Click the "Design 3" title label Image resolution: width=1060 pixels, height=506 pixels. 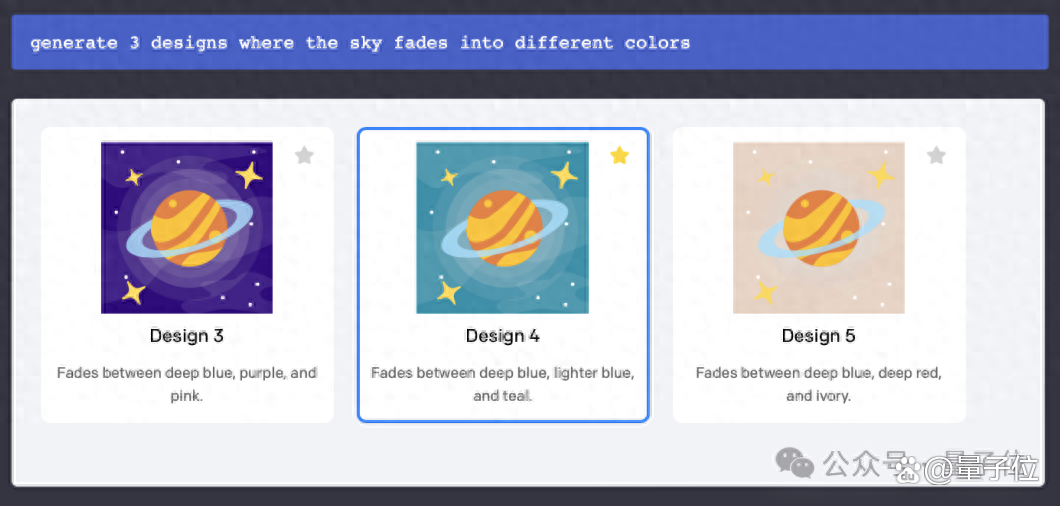(187, 336)
